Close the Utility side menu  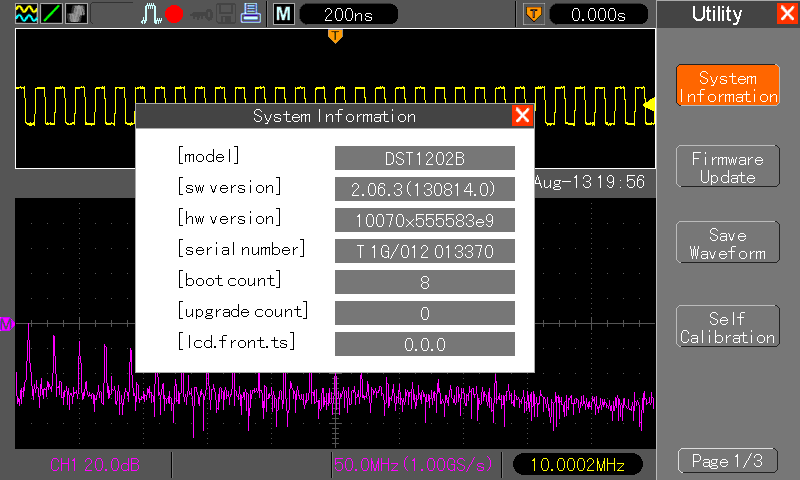[788, 13]
